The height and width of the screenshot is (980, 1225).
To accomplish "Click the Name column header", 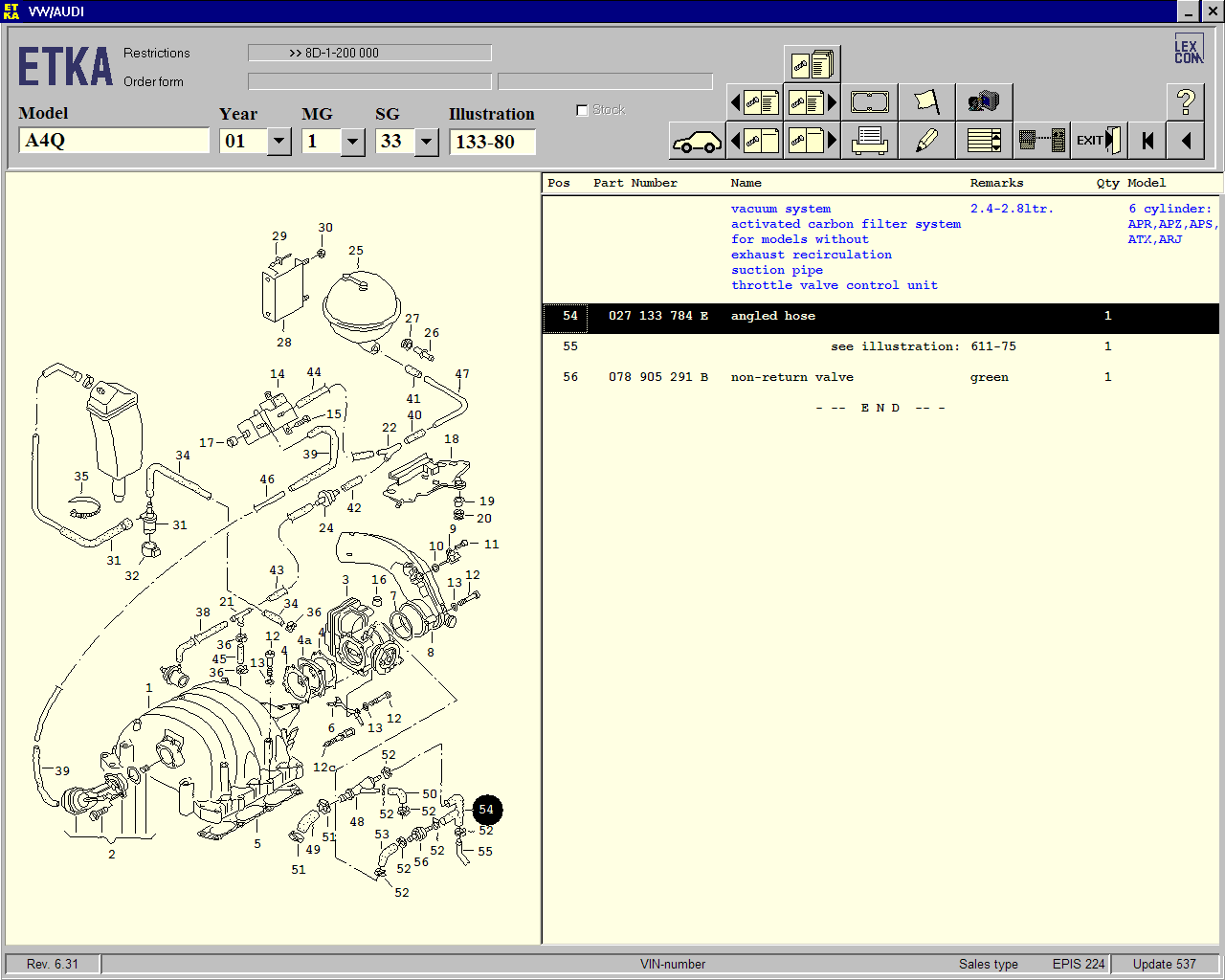I will (746, 183).
